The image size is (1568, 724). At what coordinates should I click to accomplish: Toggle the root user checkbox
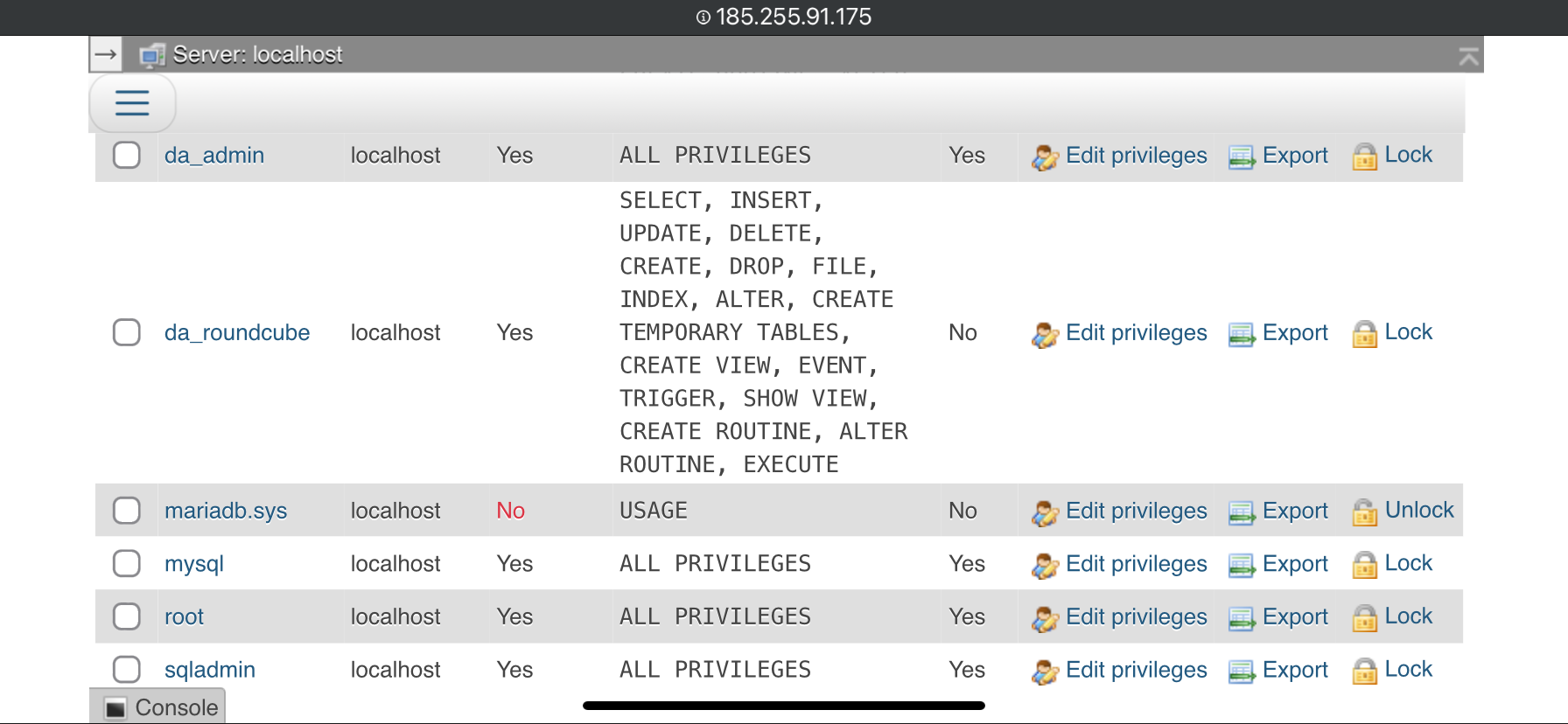(x=127, y=616)
